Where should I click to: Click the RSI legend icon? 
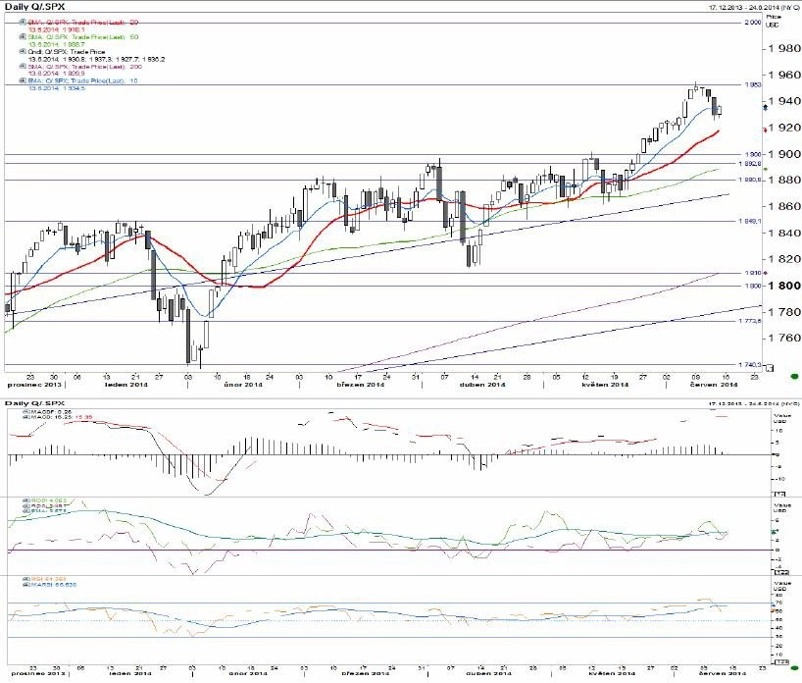(x=25, y=579)
